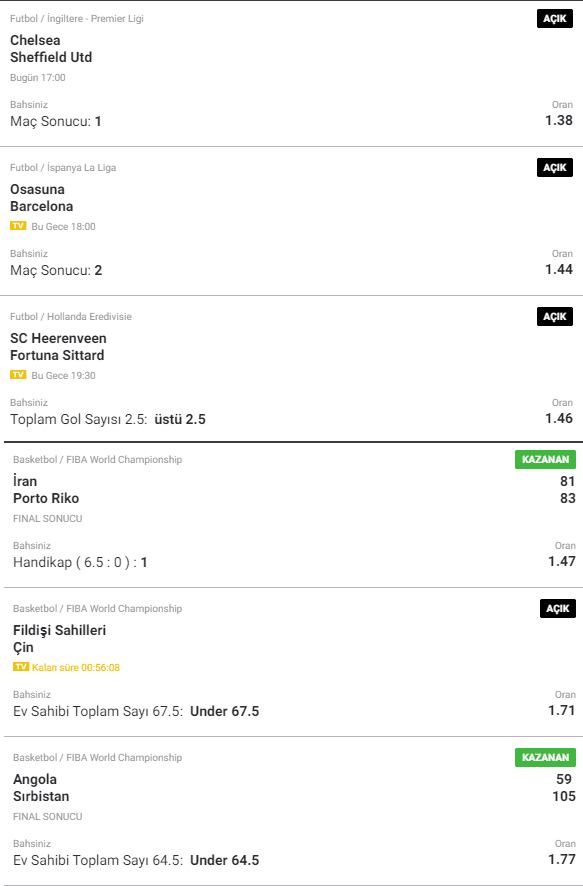Click KAZANAN badge on İran match
Viewport: 583px width, 886px height.
(x=545, y=459)
